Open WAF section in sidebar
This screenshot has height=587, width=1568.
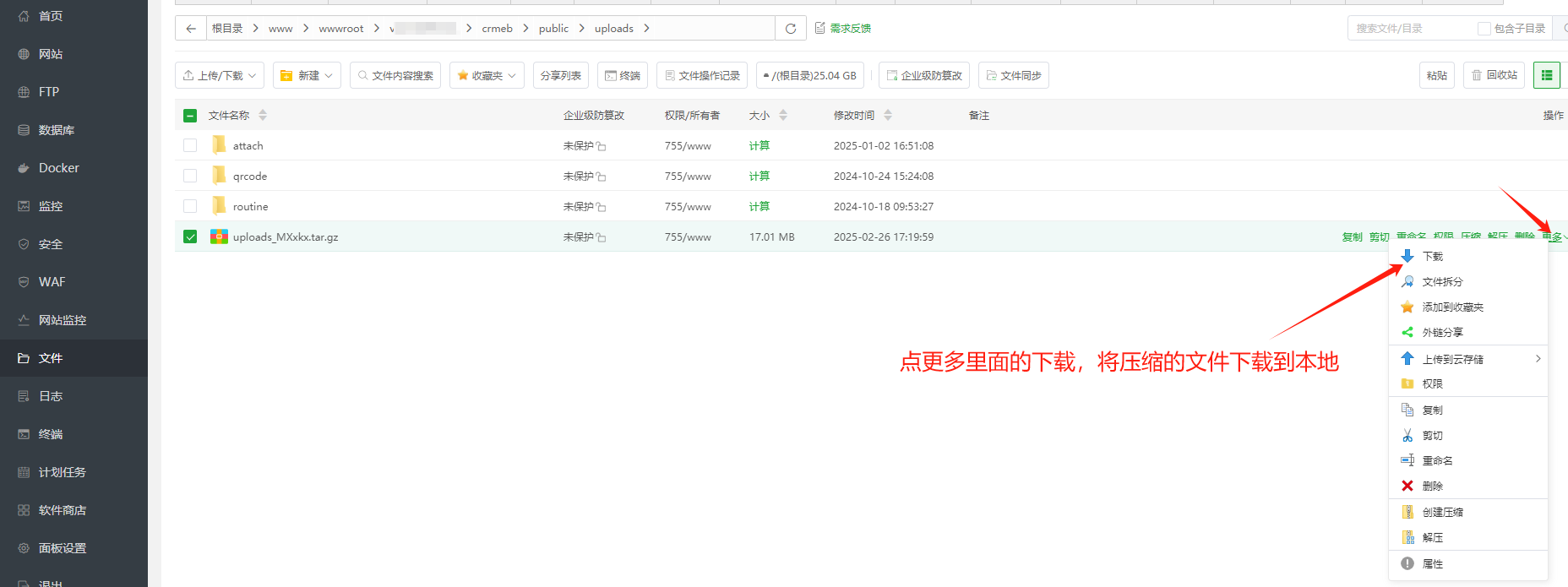(x=52, y=282)
